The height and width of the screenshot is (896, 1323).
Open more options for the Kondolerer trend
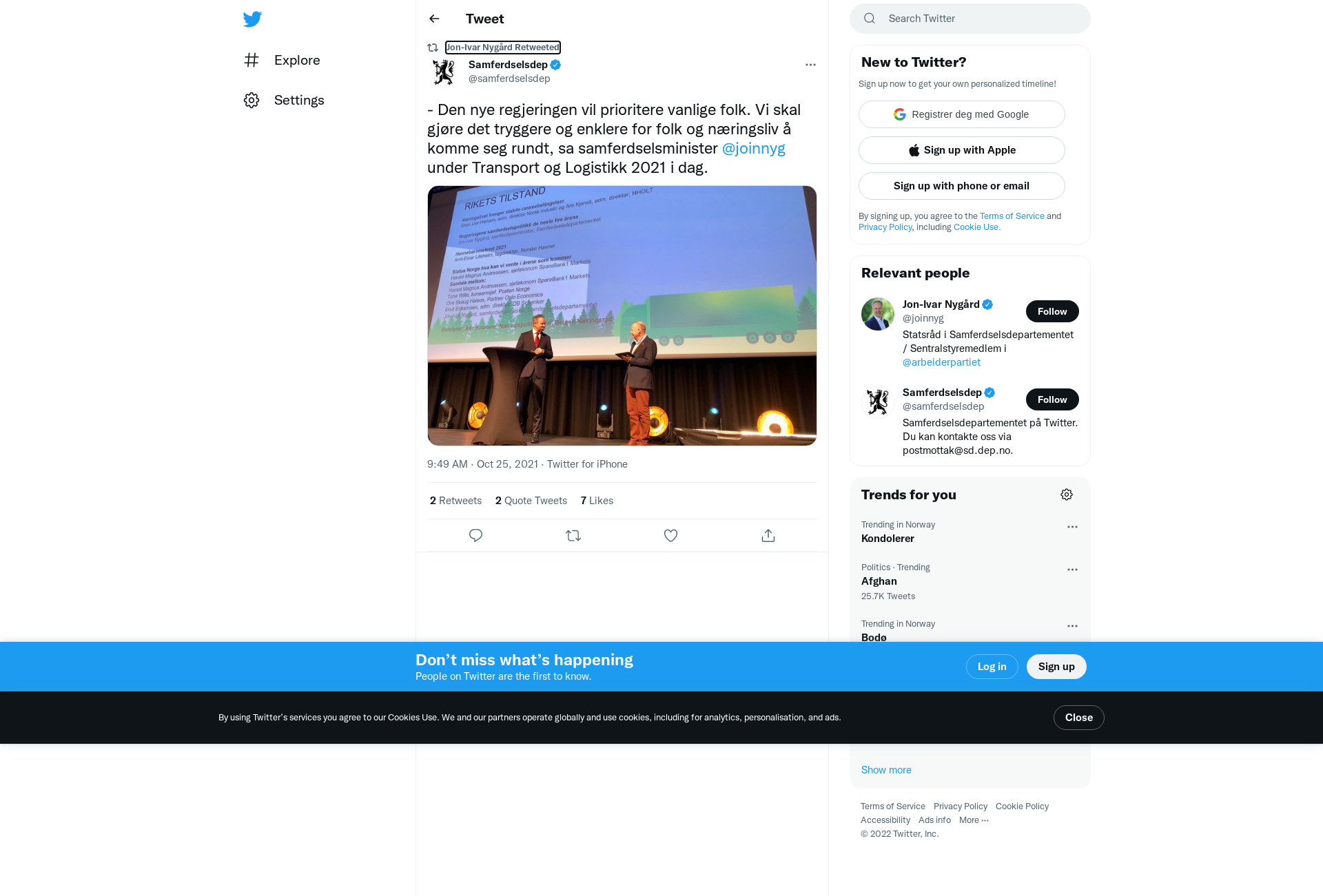tap(1072, 527)
